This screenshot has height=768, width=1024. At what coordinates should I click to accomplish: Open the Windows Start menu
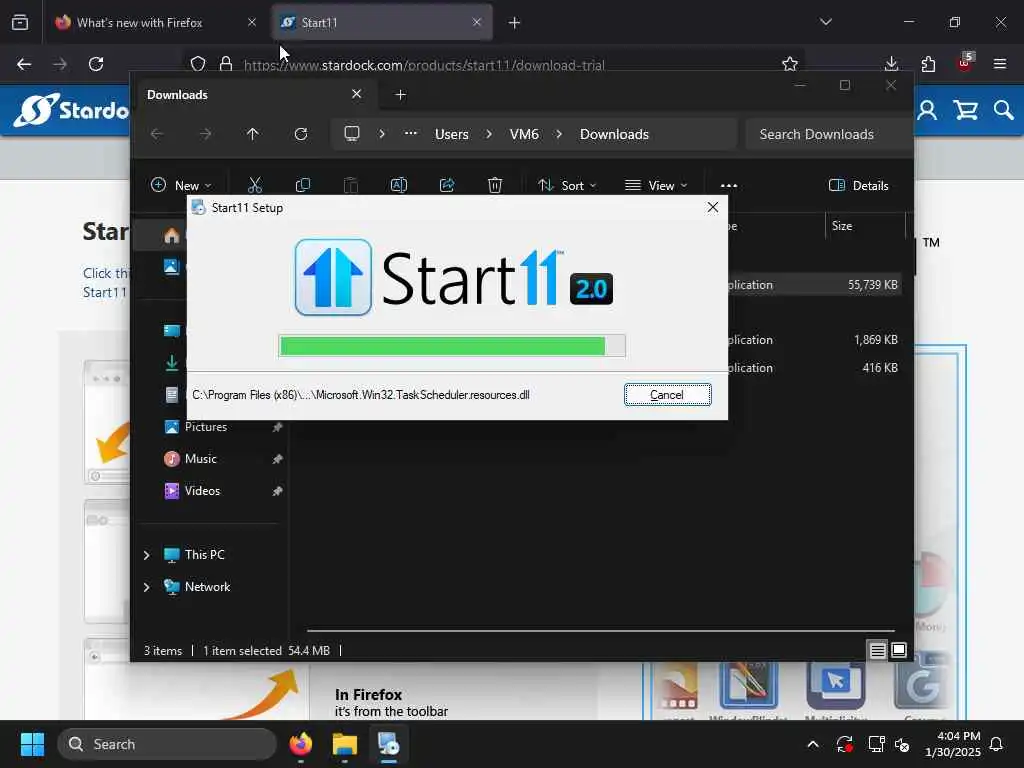tap(32, 744)
